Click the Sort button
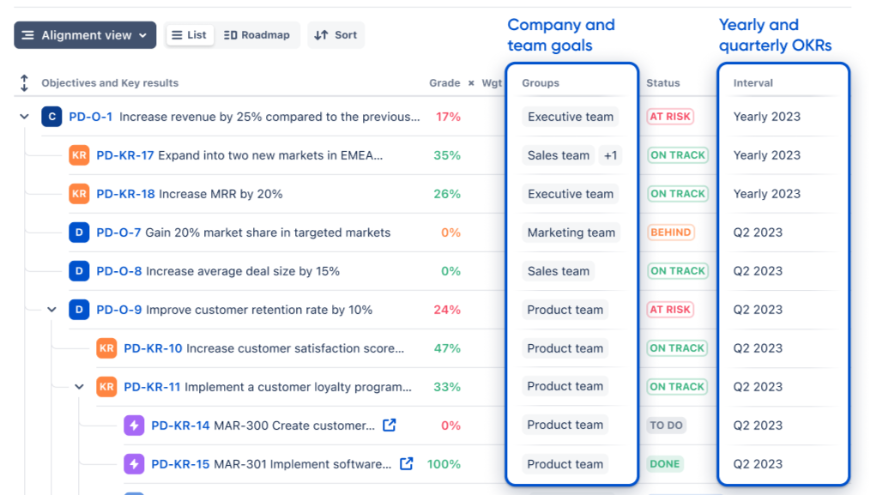 pyautogui.click(x=335, y=35)
